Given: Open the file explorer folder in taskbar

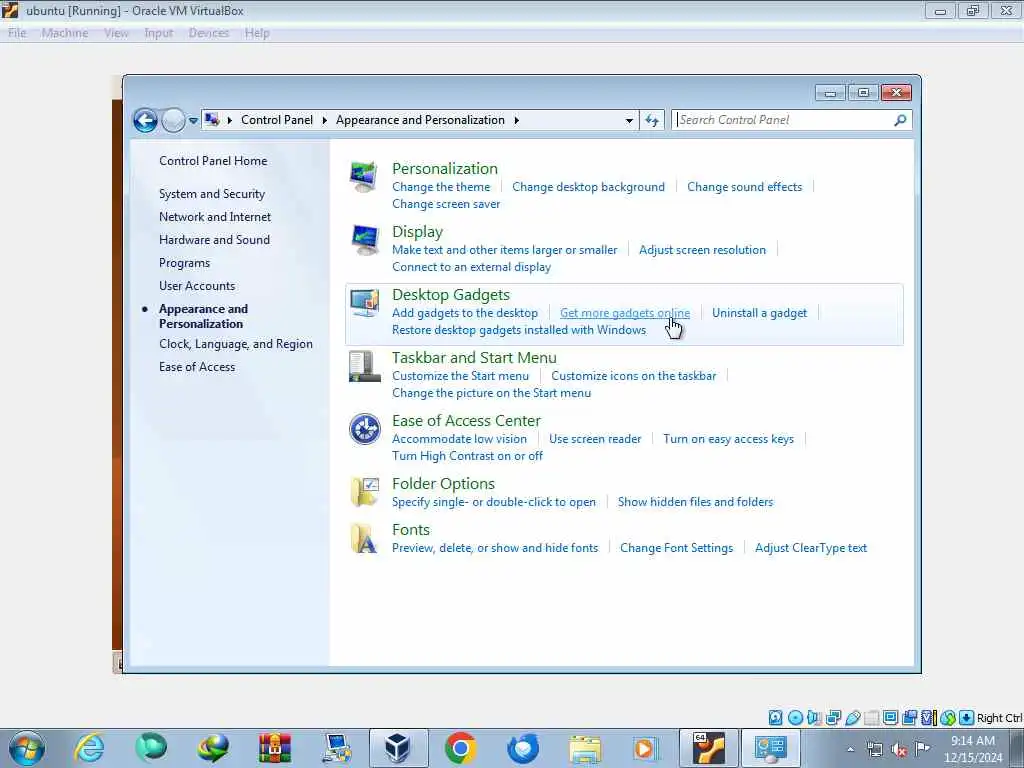Looking at the screenshot, I should click(585, 748).
